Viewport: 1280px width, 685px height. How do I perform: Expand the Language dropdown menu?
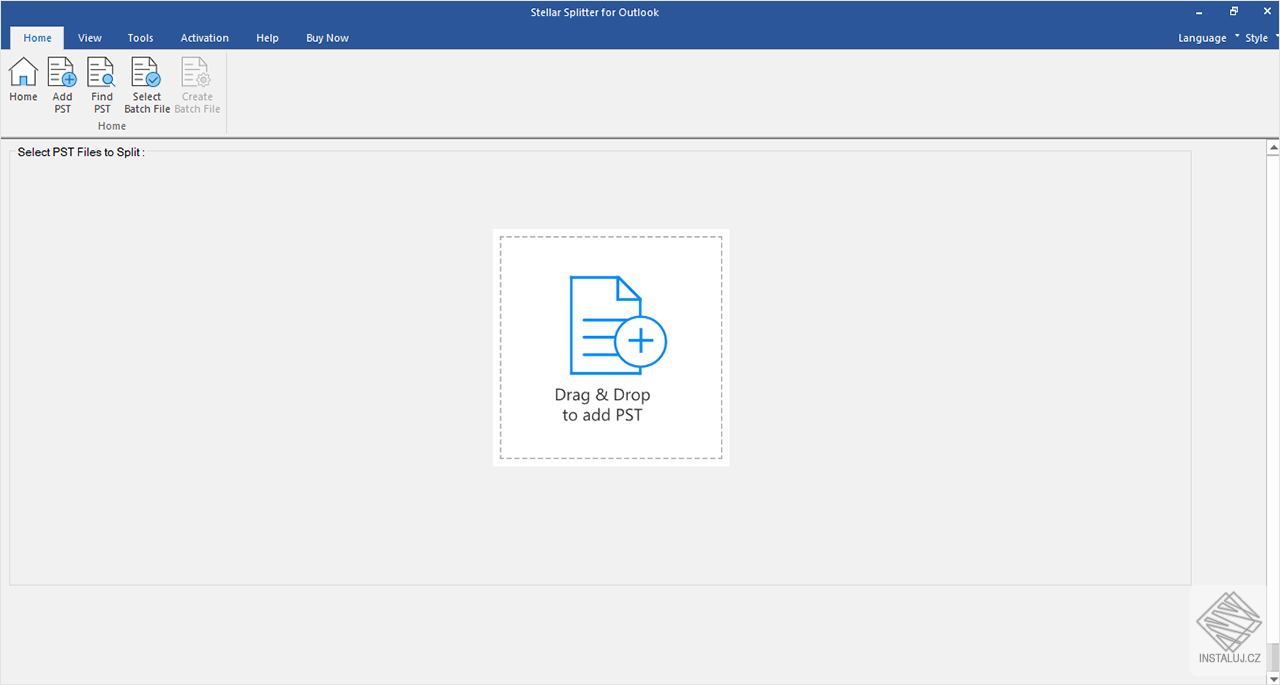[1209, 38]
